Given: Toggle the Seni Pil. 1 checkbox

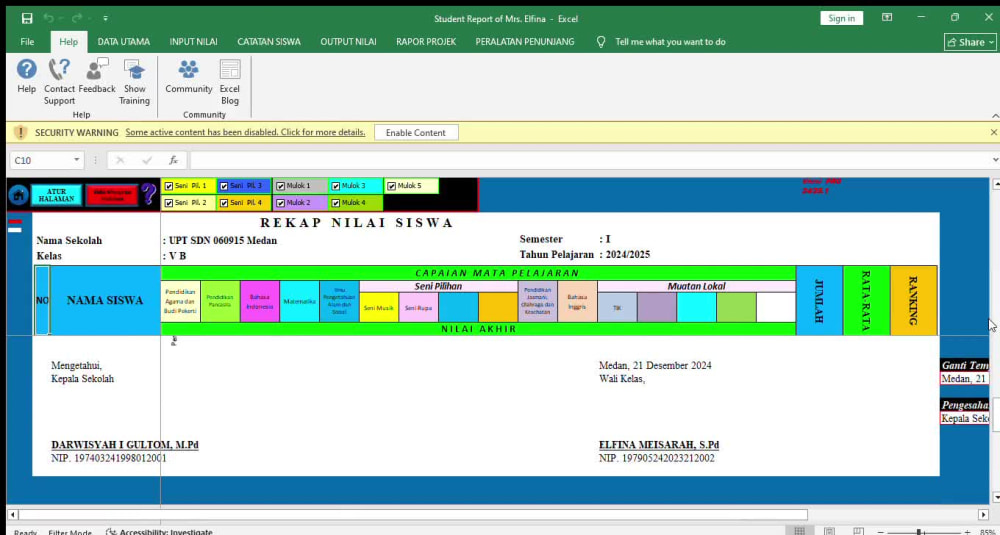Looking at the screenshot, I should pyautogui.click(x=169, y=186).
